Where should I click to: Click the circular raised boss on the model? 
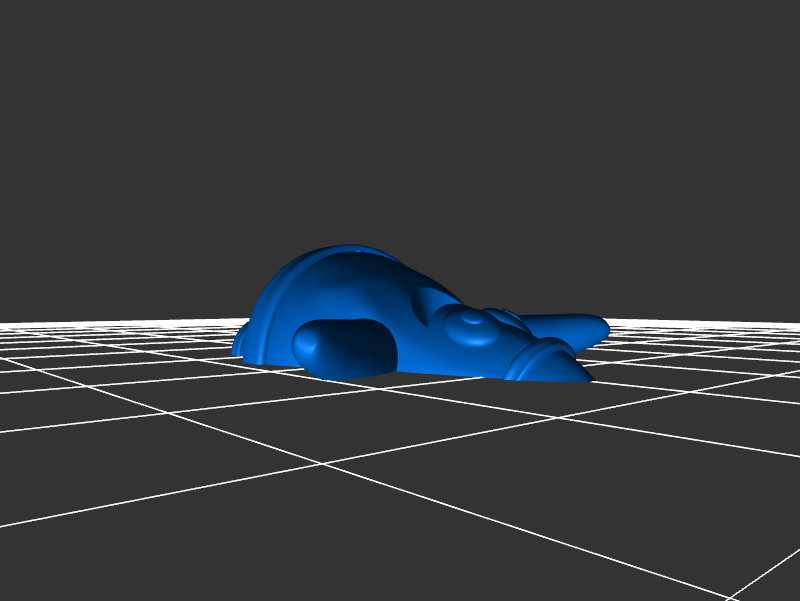tap(468, 327)
